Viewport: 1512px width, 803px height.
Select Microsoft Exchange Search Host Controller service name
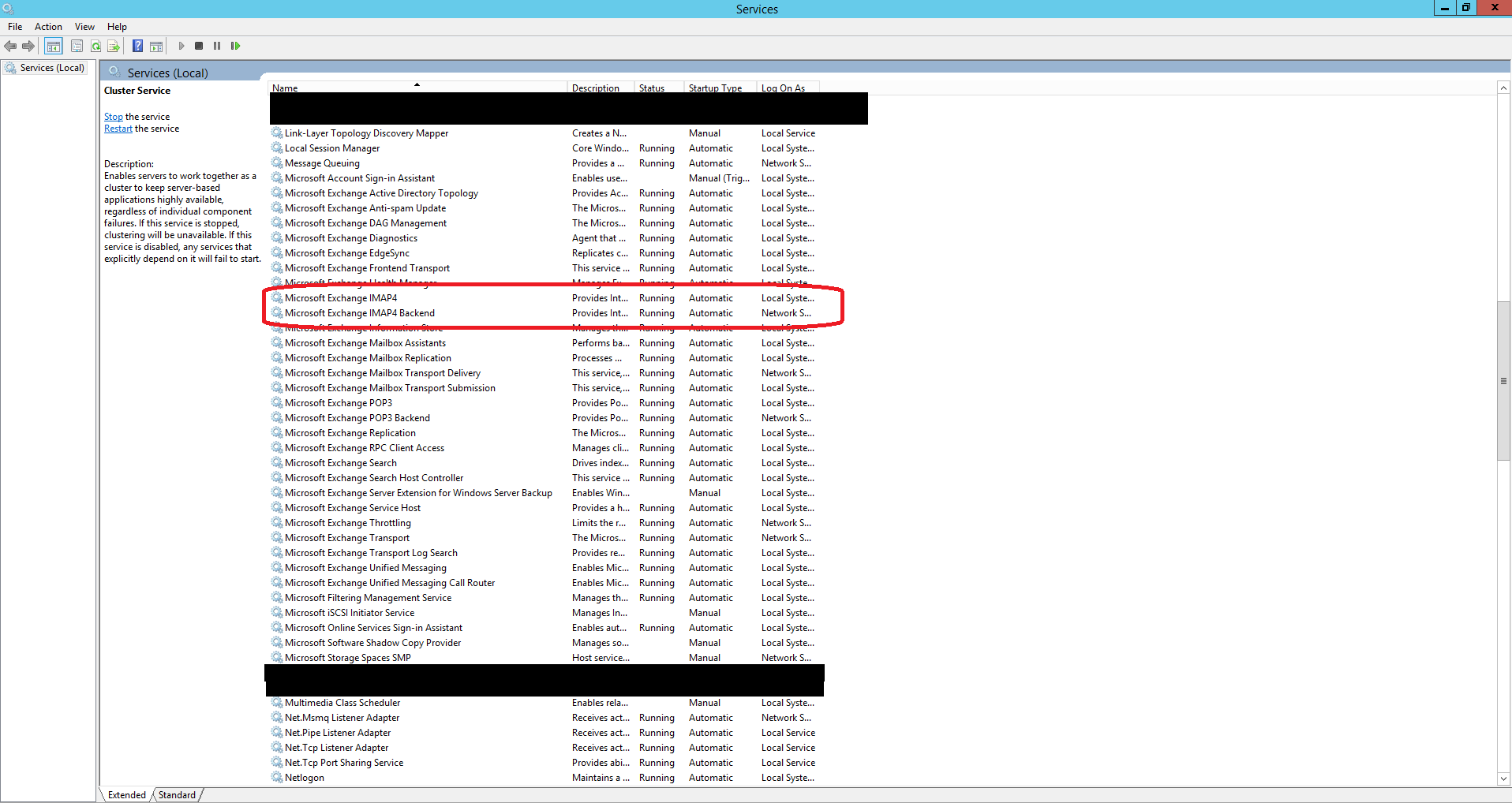(374, 478)
